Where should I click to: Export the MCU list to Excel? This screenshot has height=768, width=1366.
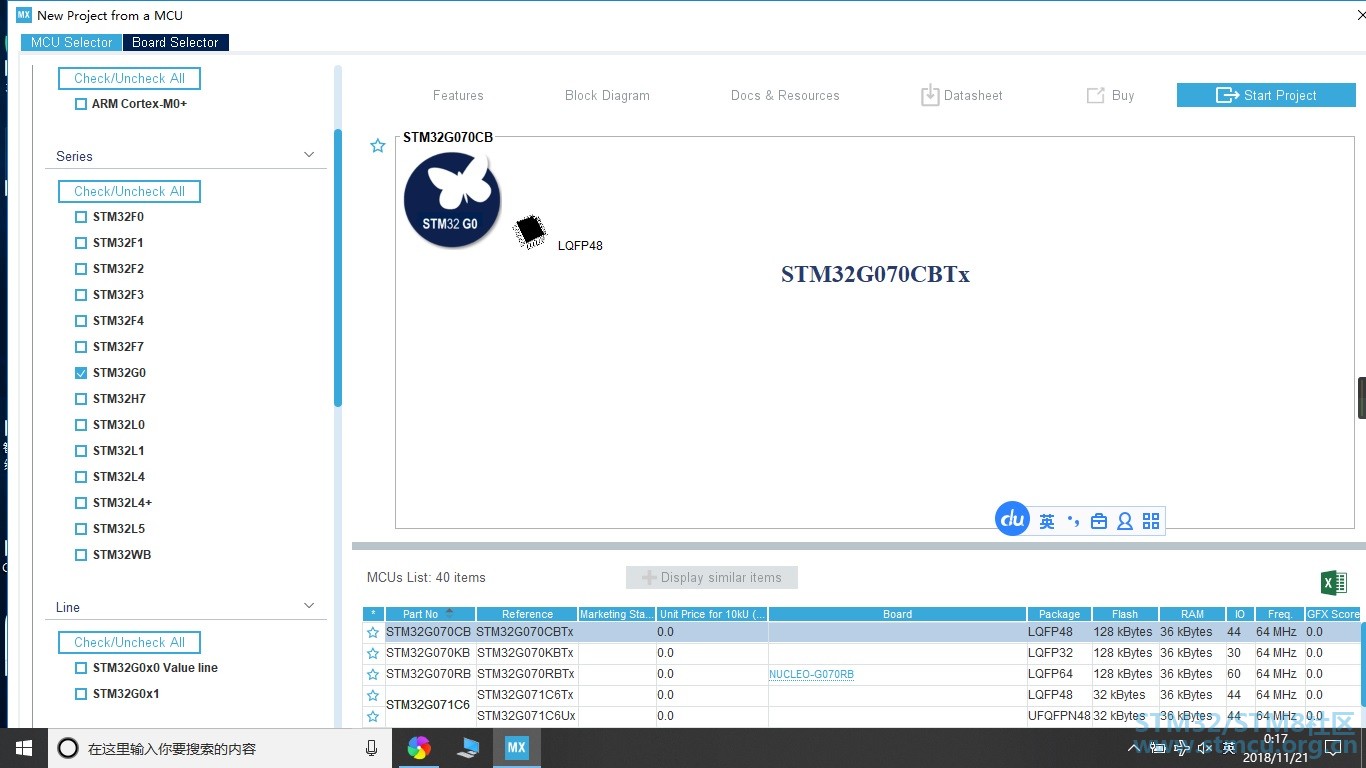(x=1333, y=583)
